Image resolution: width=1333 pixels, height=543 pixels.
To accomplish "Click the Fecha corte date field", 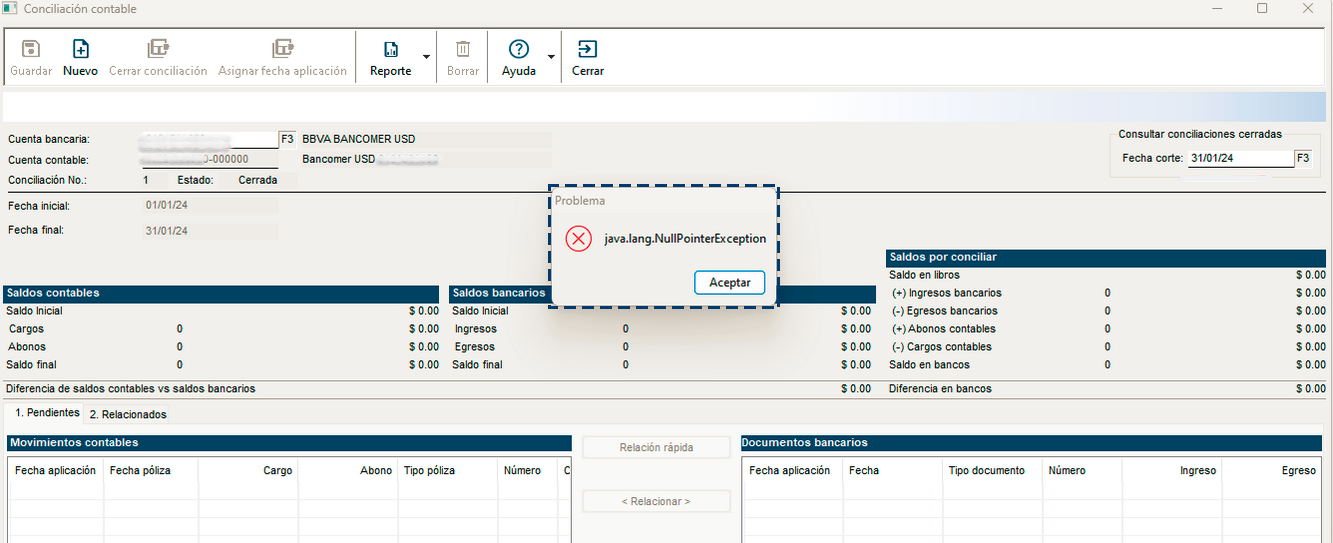I will [x=1240, y=158].
